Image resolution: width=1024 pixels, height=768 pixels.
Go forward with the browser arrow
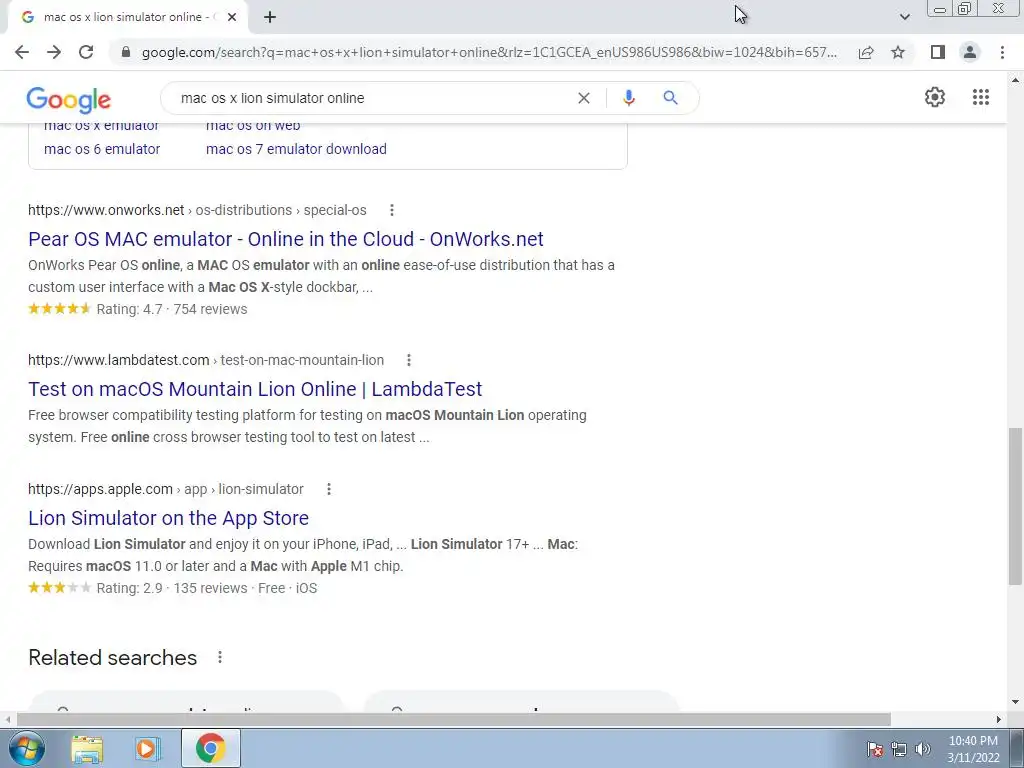pos(54,52)
